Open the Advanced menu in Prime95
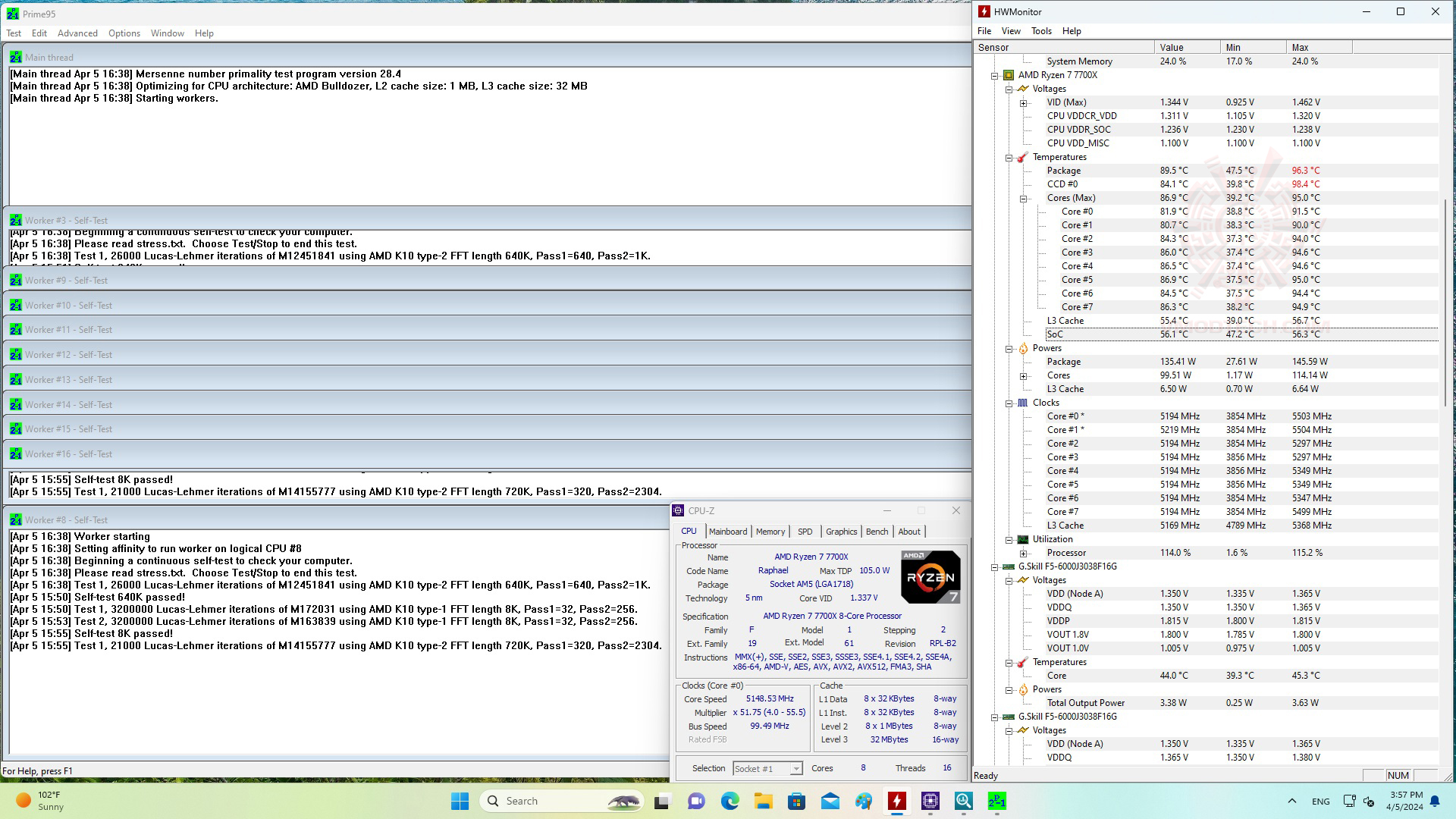The width and height of the screenshot is (1456, 819). (77, 33)
